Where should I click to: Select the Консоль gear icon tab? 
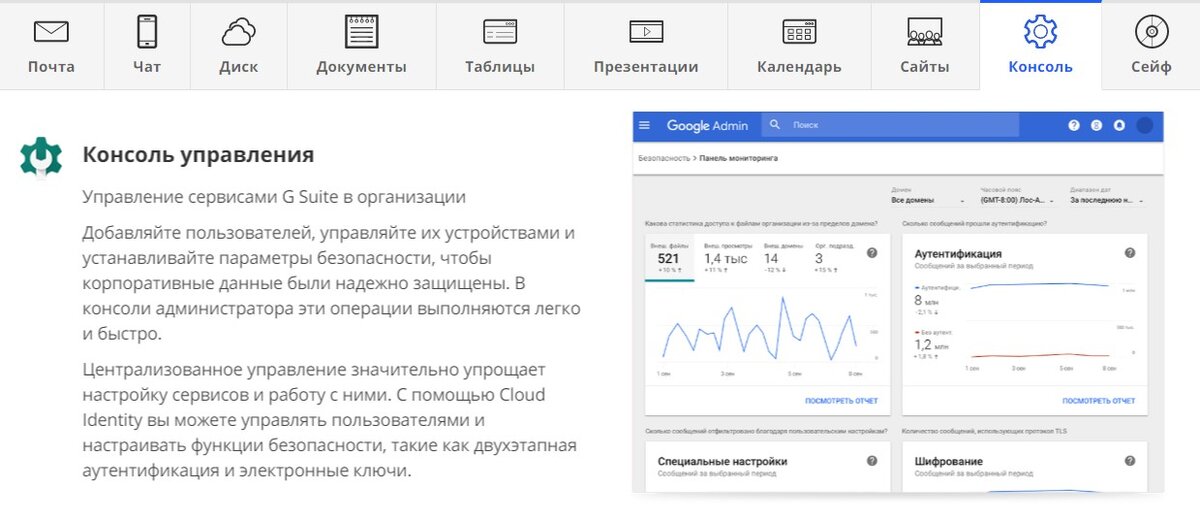click(1040, 46)
